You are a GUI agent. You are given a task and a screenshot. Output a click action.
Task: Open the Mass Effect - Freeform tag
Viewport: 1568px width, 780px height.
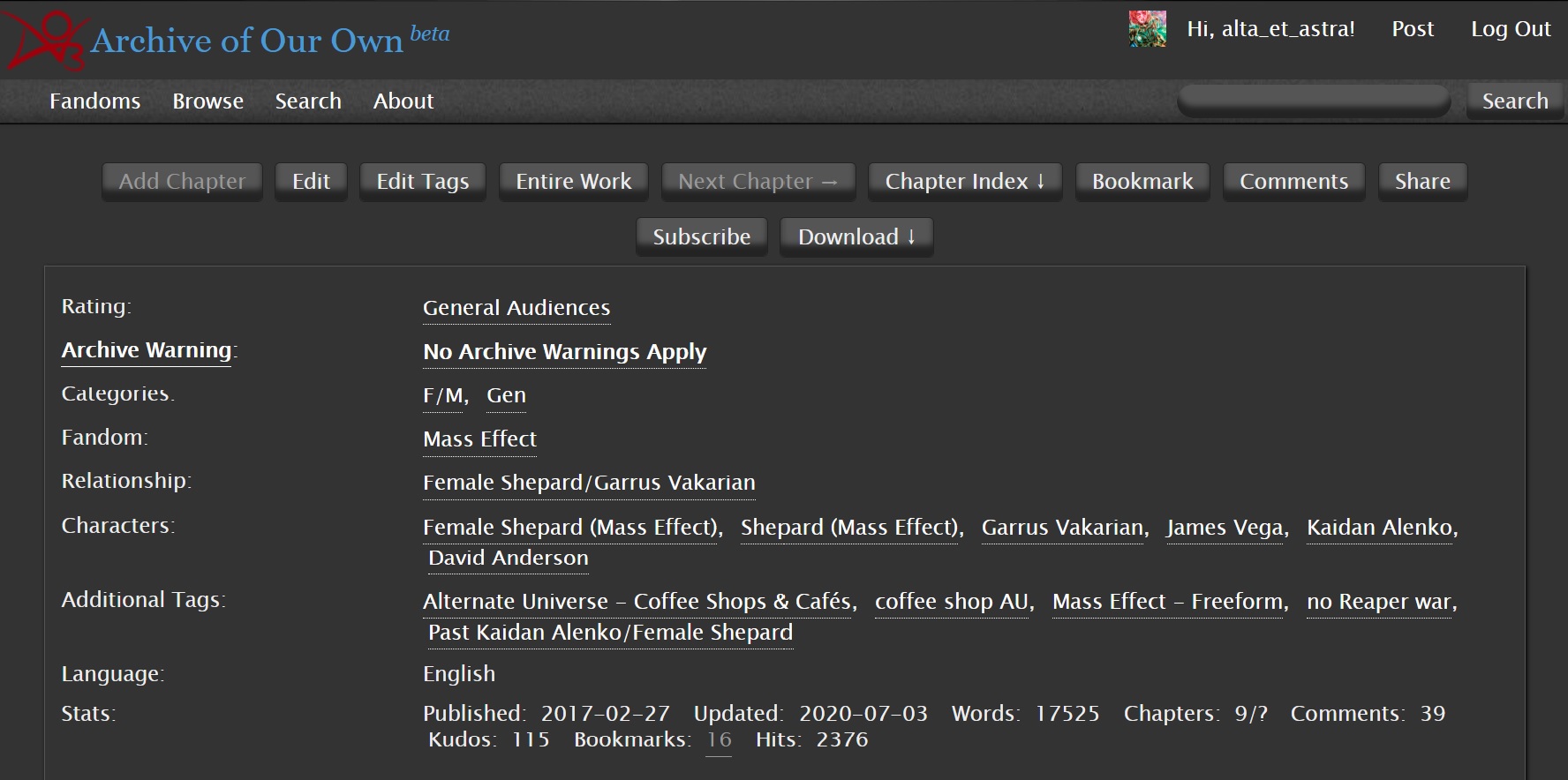(1168, 602)
